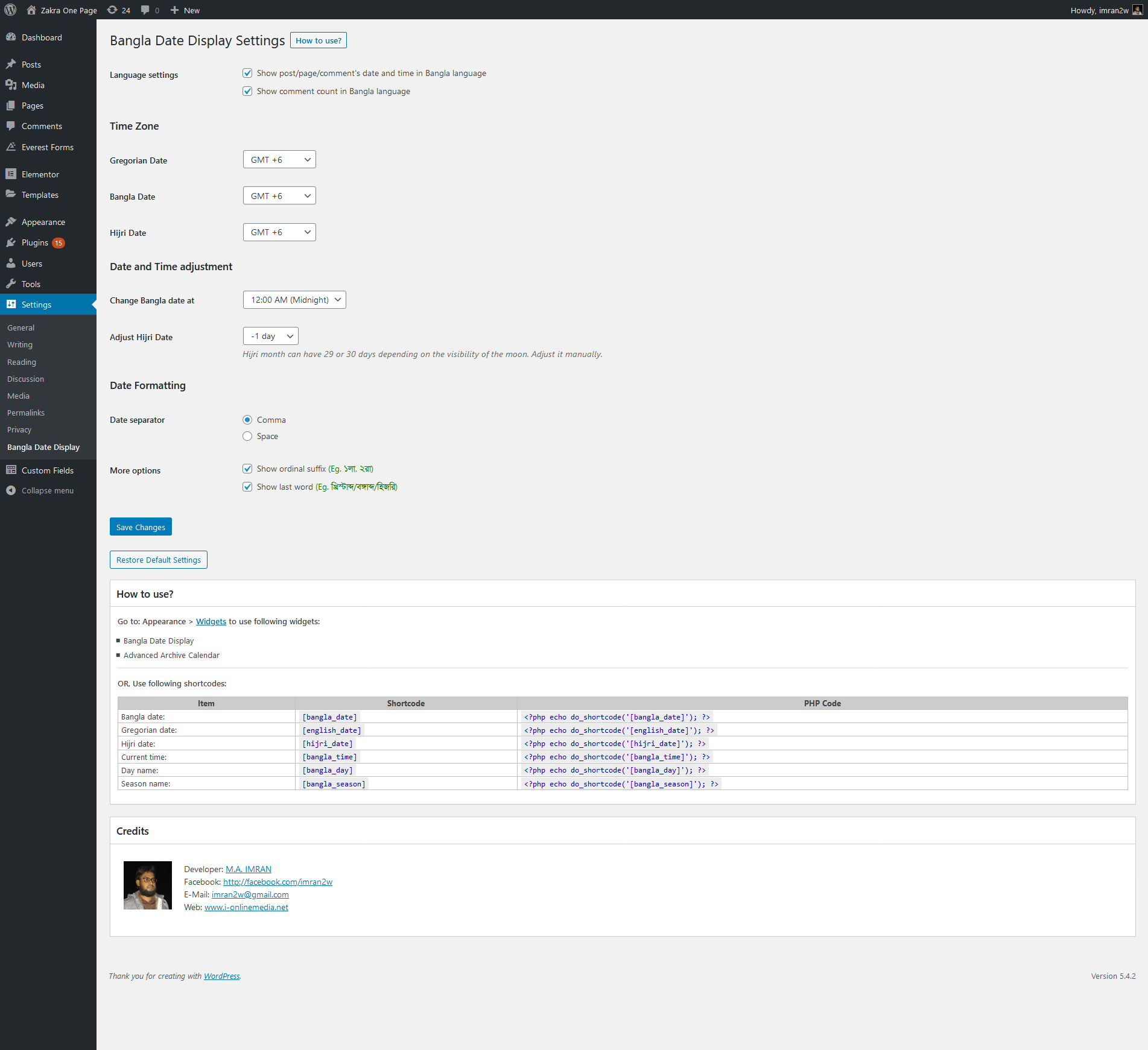Click the Settings sliders icon

click(11, 304)
